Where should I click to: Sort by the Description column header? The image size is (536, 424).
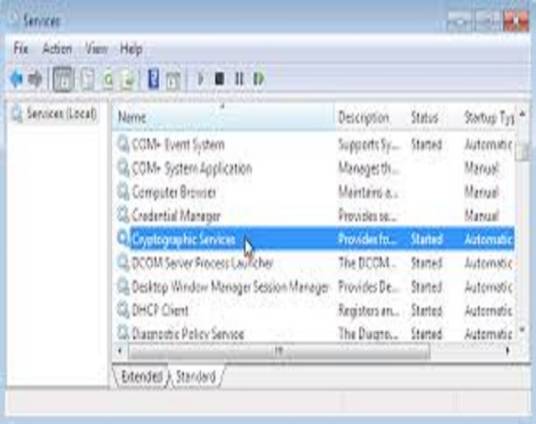[x=371, y=117]
